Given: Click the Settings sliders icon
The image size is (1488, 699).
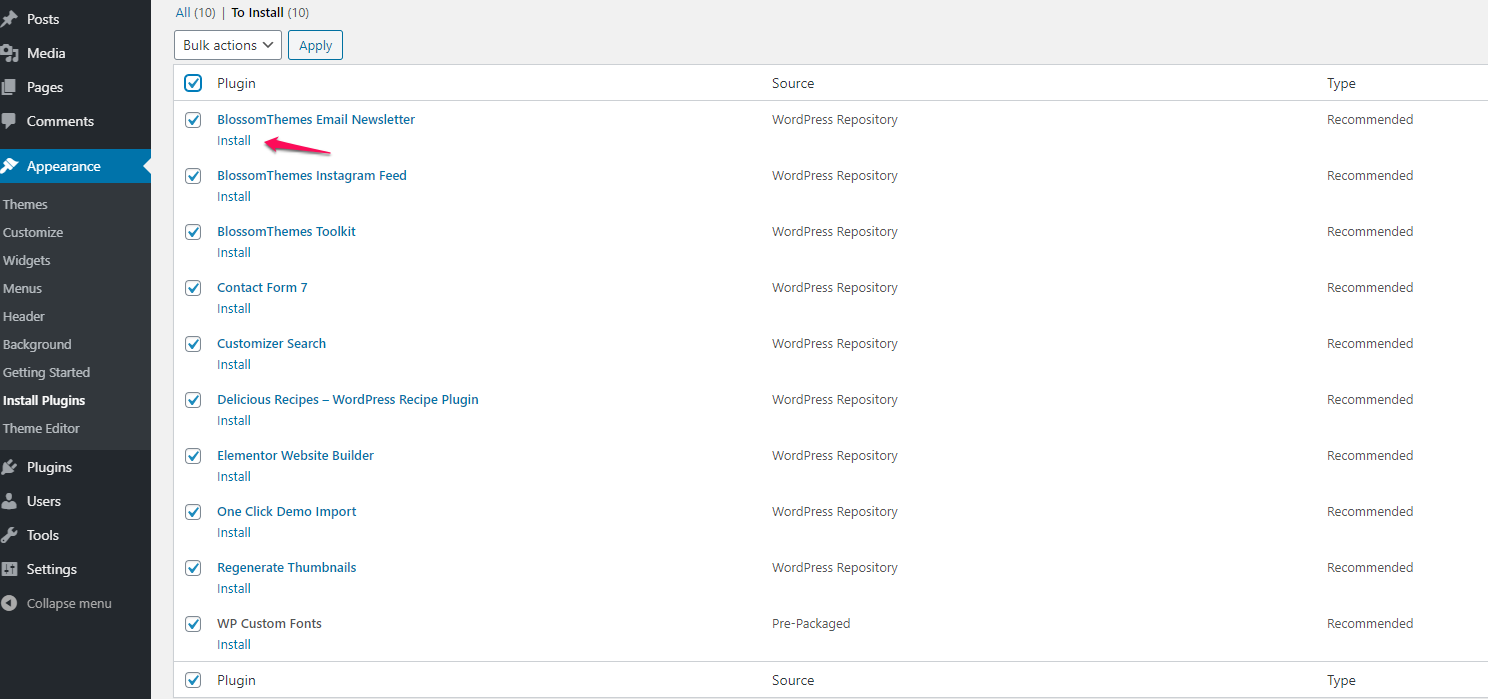Looking at the screenshot, I should (x=9, y=569).
